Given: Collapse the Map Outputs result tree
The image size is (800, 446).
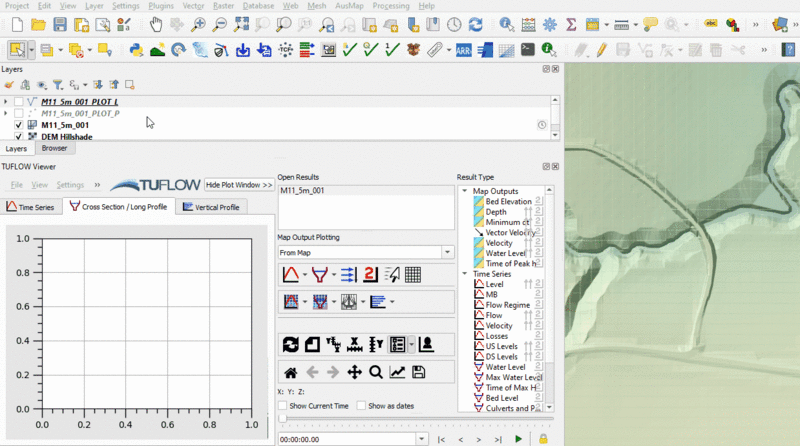Looking at the screenshot, I should [465, 191].
